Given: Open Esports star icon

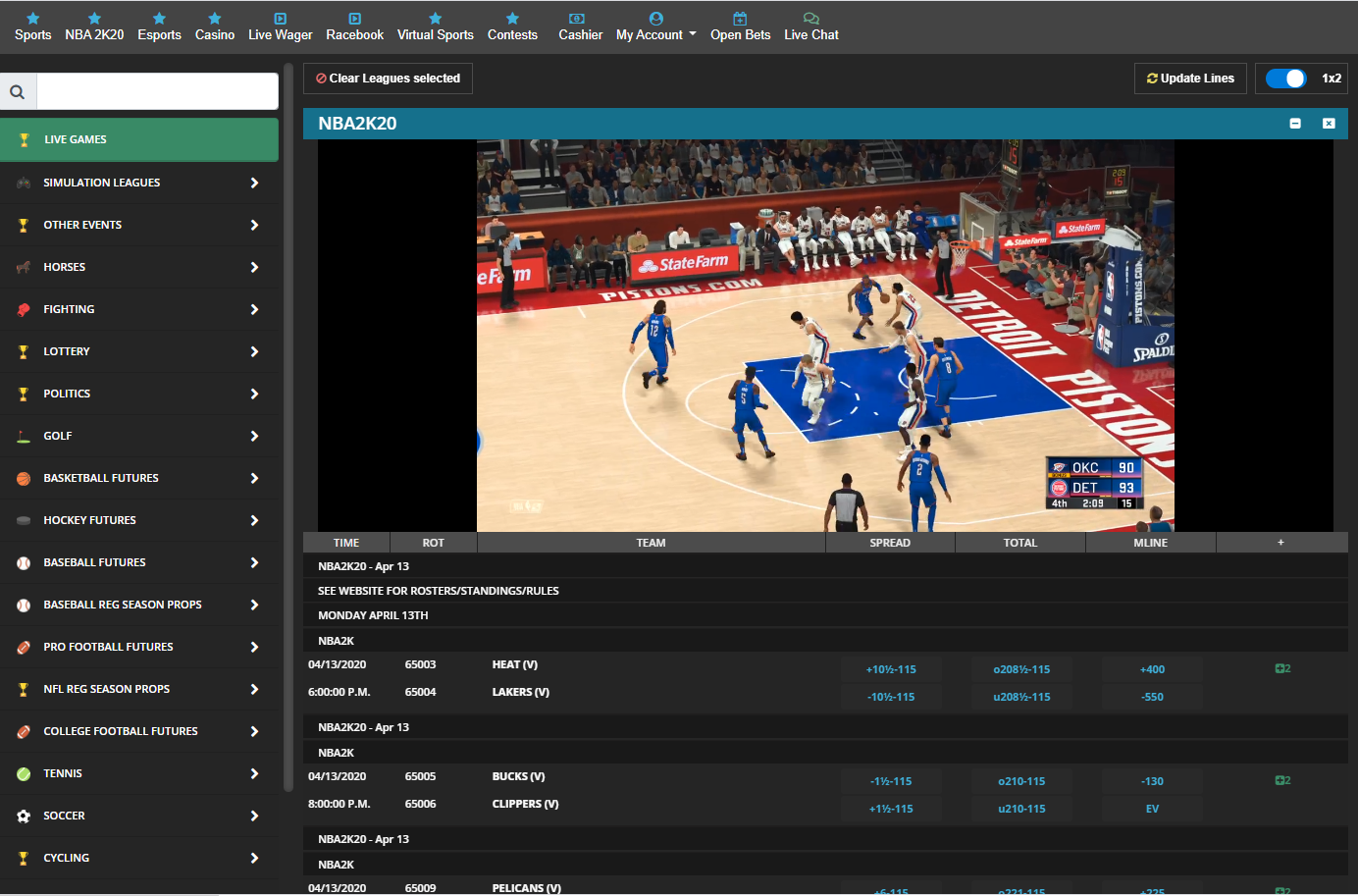Looking at the screenshot, I should [x=159, y=18].
